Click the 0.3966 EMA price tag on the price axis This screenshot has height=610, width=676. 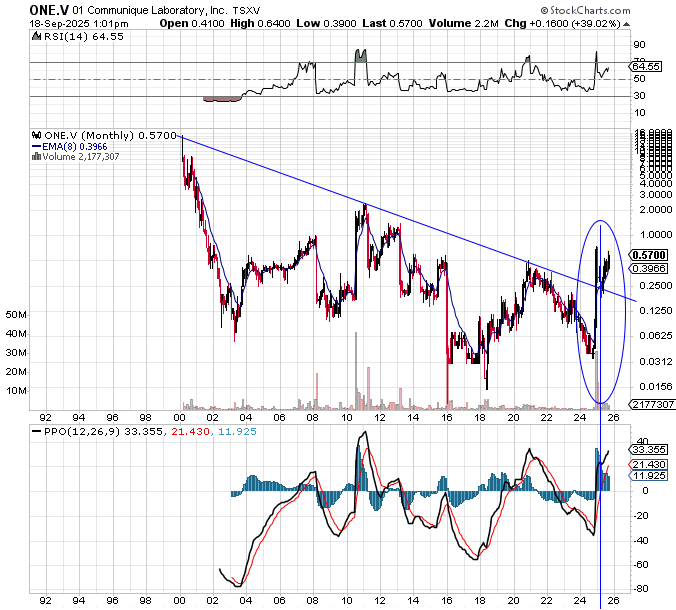650,269
